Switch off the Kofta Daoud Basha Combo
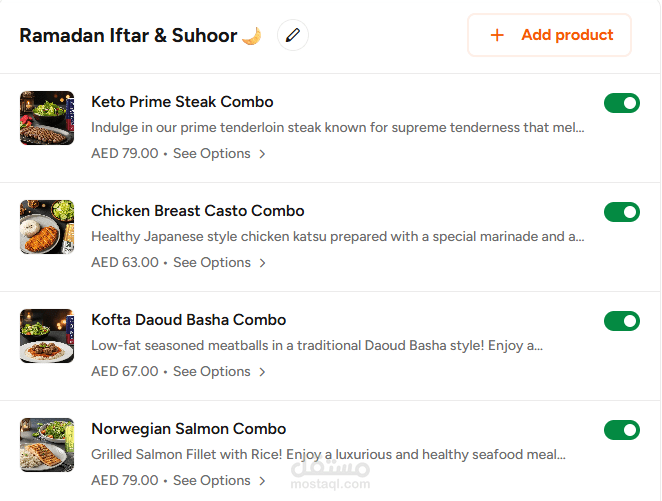The height and width of the screenshot is (501, 662). coord(621,321)
